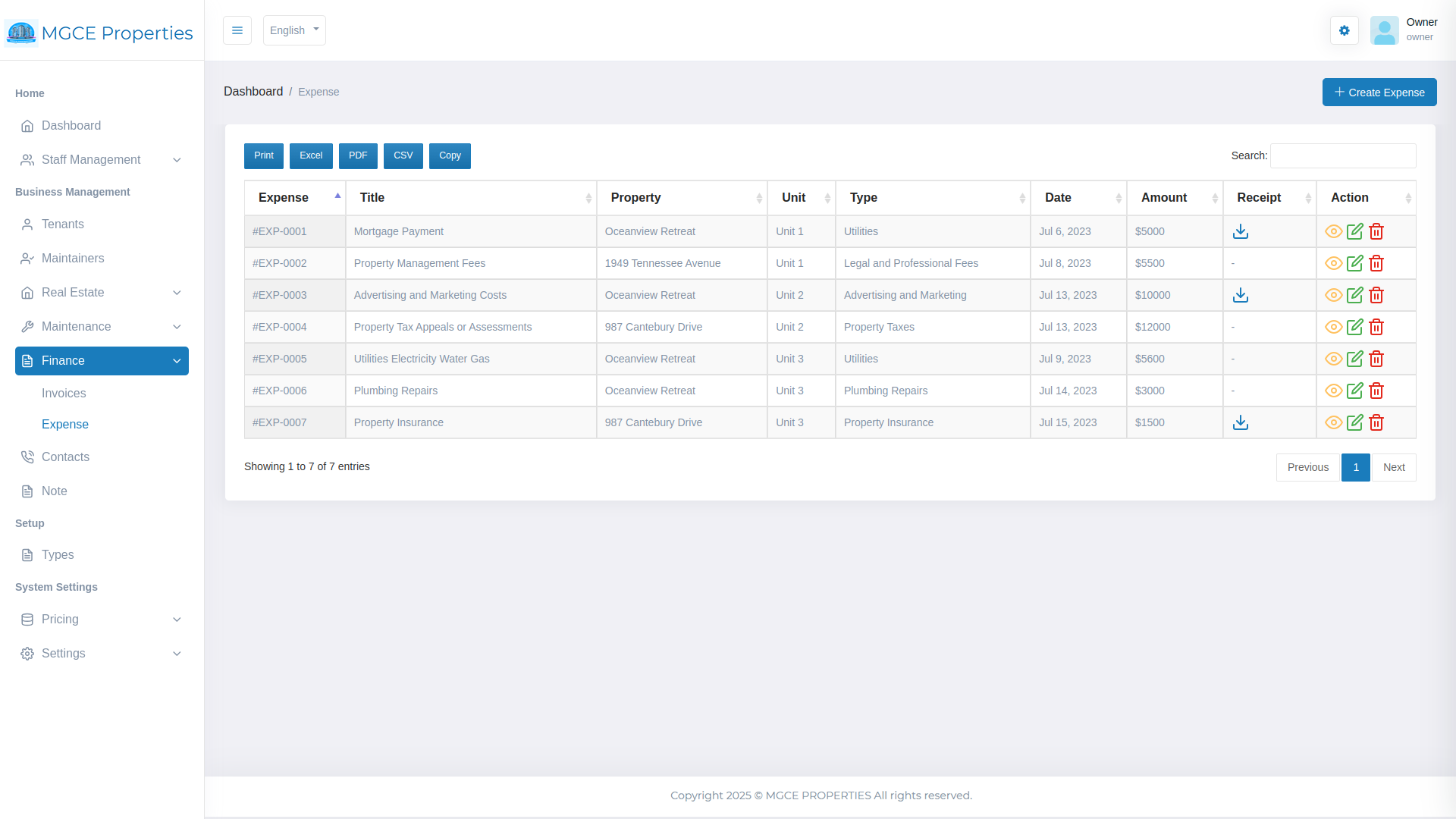Click the Search input field
Image resolution: width=1456 pixels, height=819 pixels.
(x=1342, y=155)
